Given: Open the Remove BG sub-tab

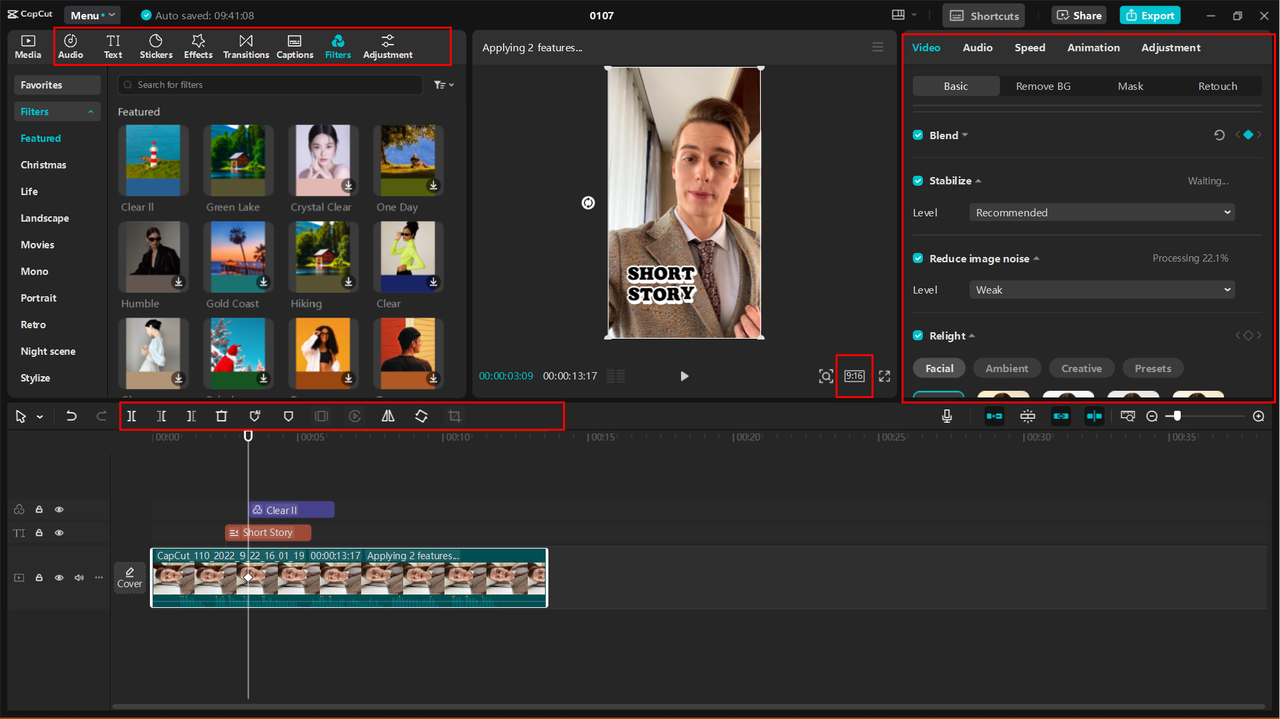Looking at the screenshot, I should (1043, 86).
